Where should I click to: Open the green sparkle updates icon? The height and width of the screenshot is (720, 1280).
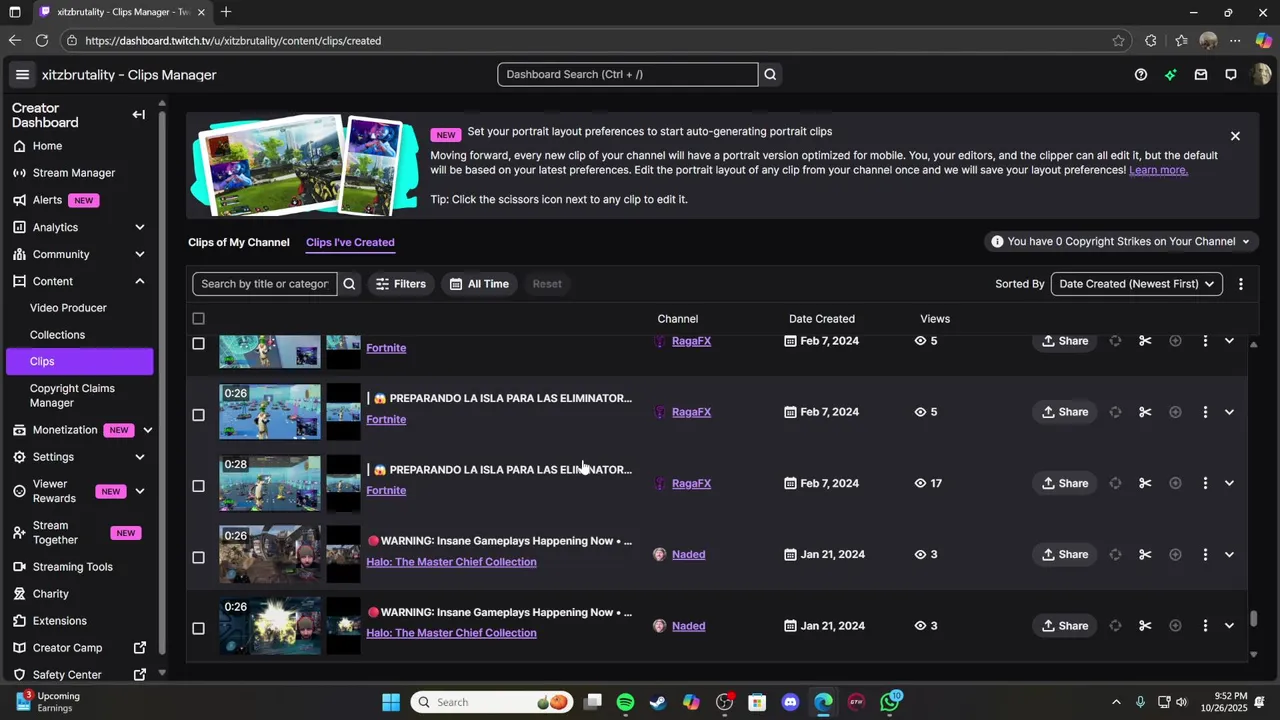(1171, 75)
